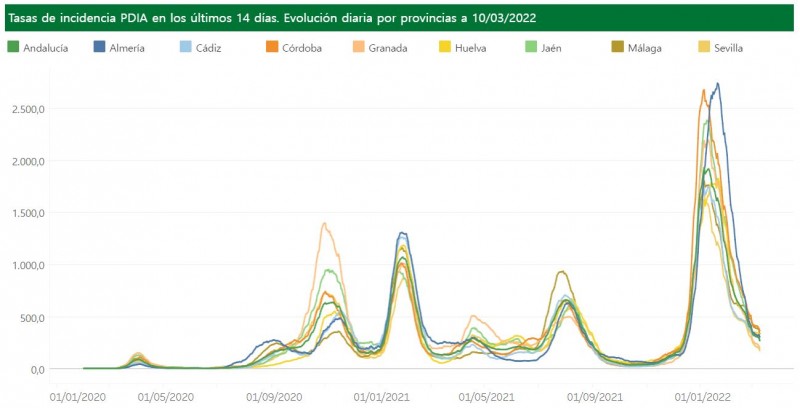Click the Andalucía green legend swatch
800x408 pixels.
tap(13, 47)
